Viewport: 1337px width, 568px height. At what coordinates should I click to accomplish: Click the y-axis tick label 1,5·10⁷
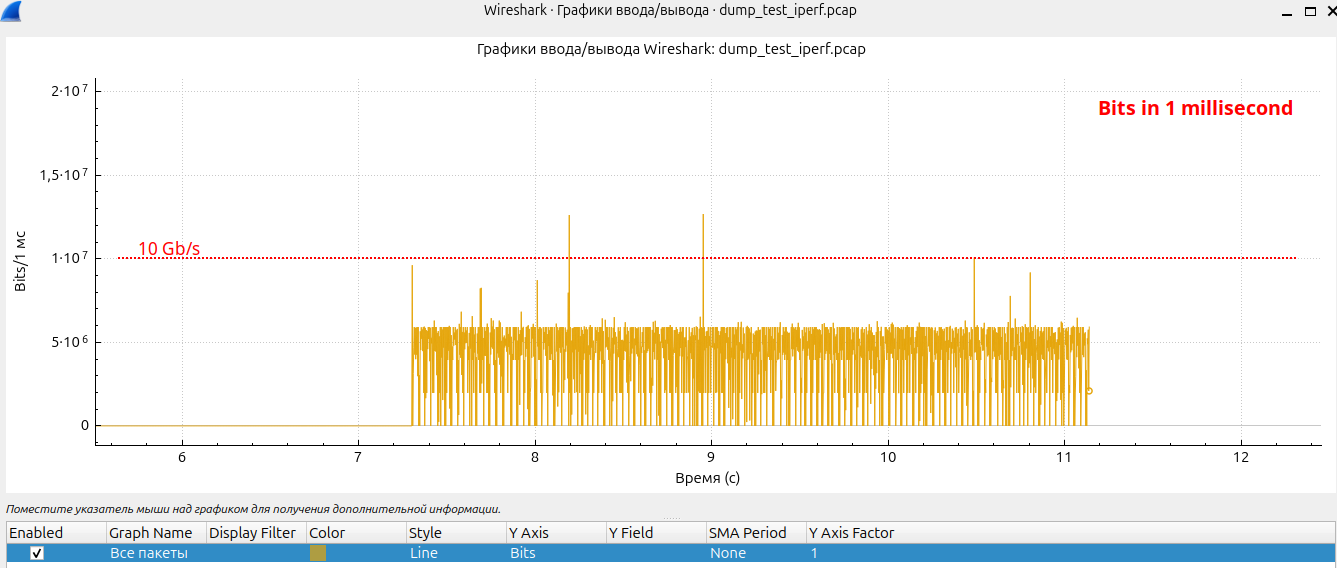(66, 174)
